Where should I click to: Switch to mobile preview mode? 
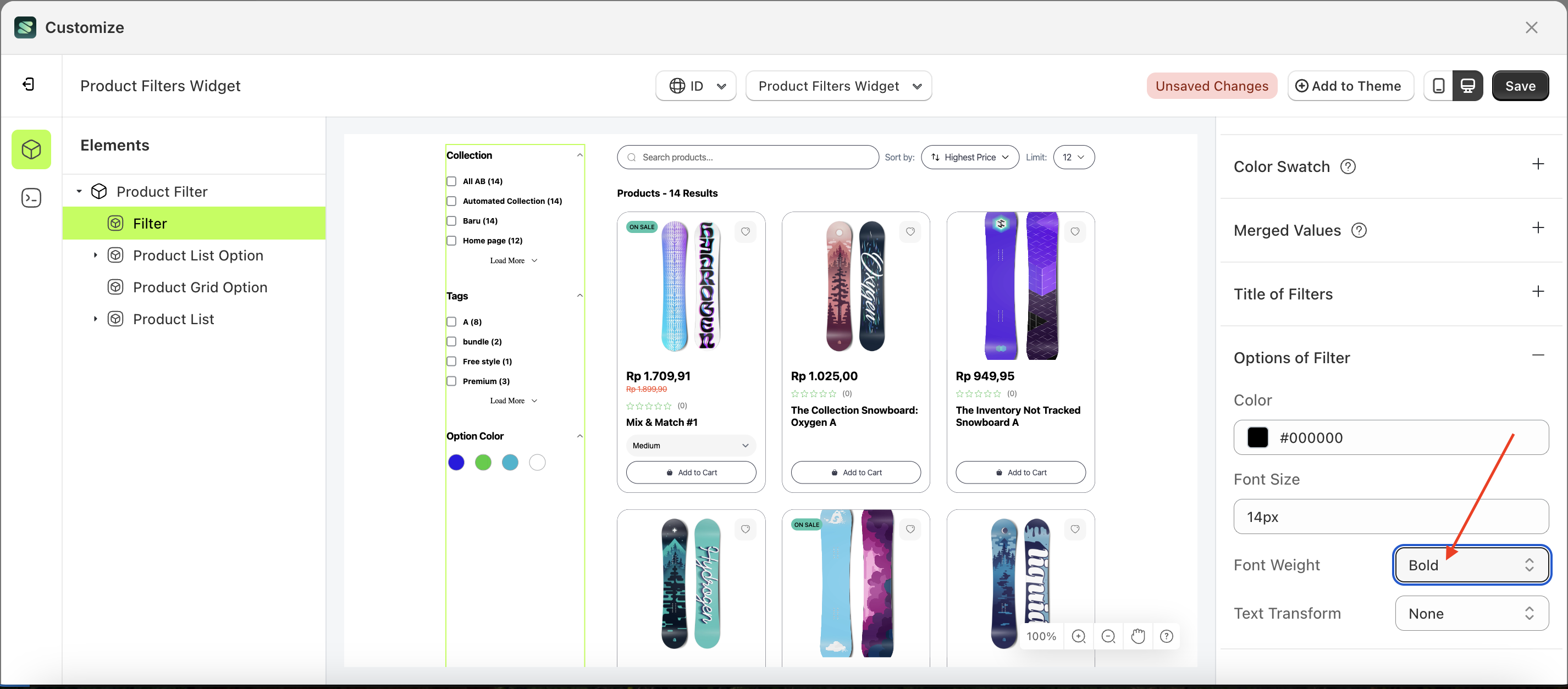(x=1439, y=85)
